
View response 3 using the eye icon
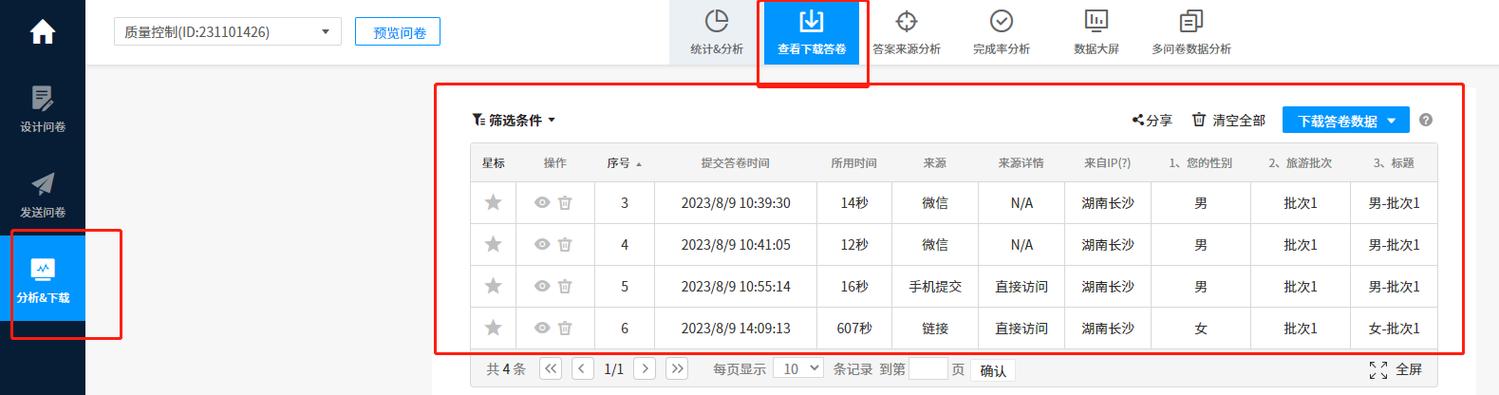542,203
